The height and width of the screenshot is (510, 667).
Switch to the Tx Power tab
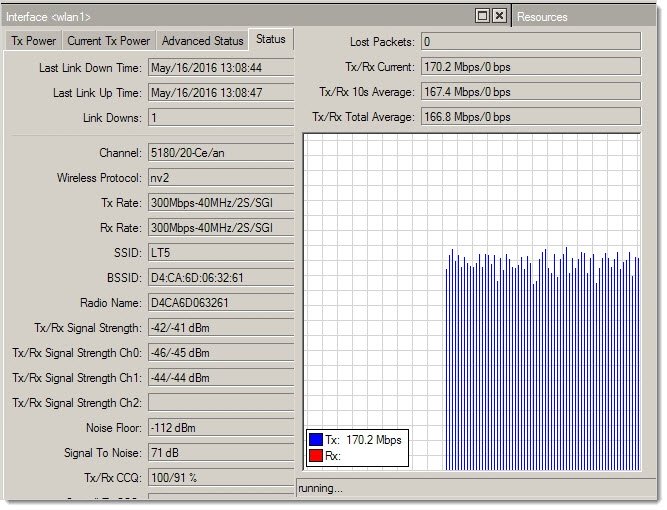point(33,41)
